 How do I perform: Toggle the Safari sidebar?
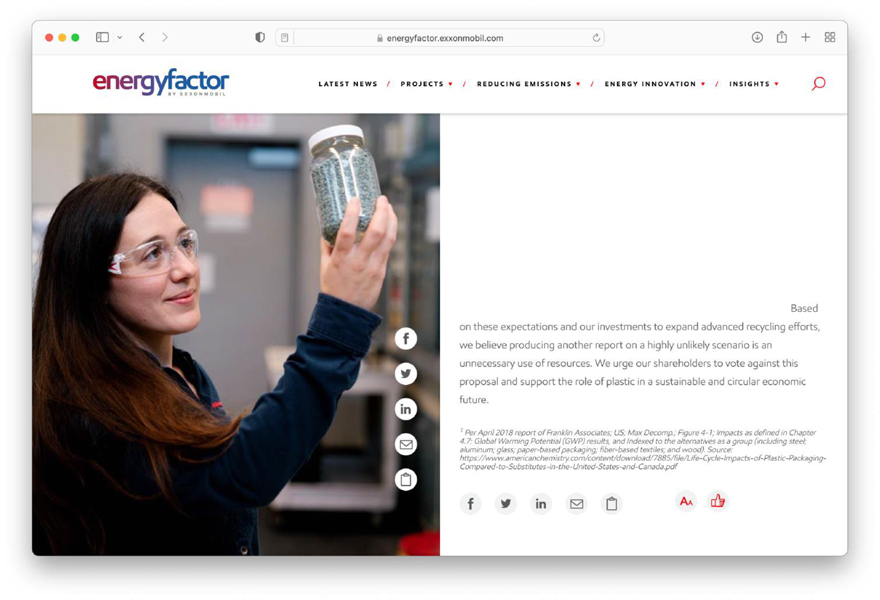coord(102,38)
